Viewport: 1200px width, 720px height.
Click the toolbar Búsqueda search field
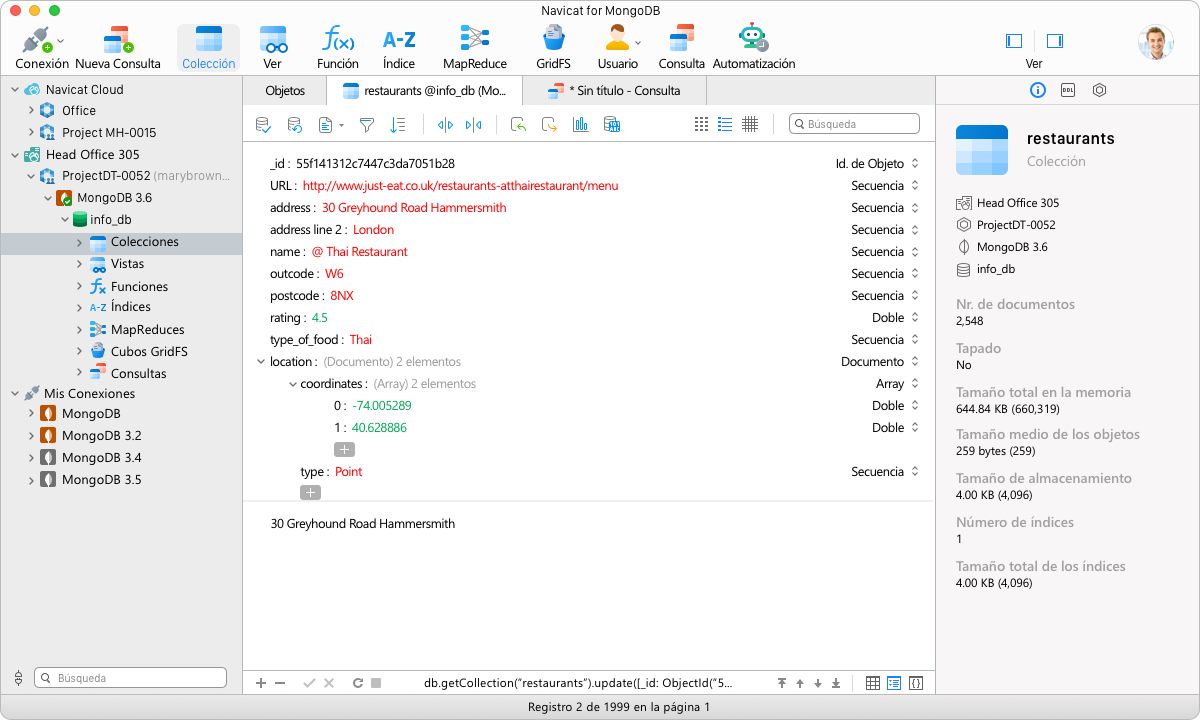pyautogui.click(x=855, y=124)
